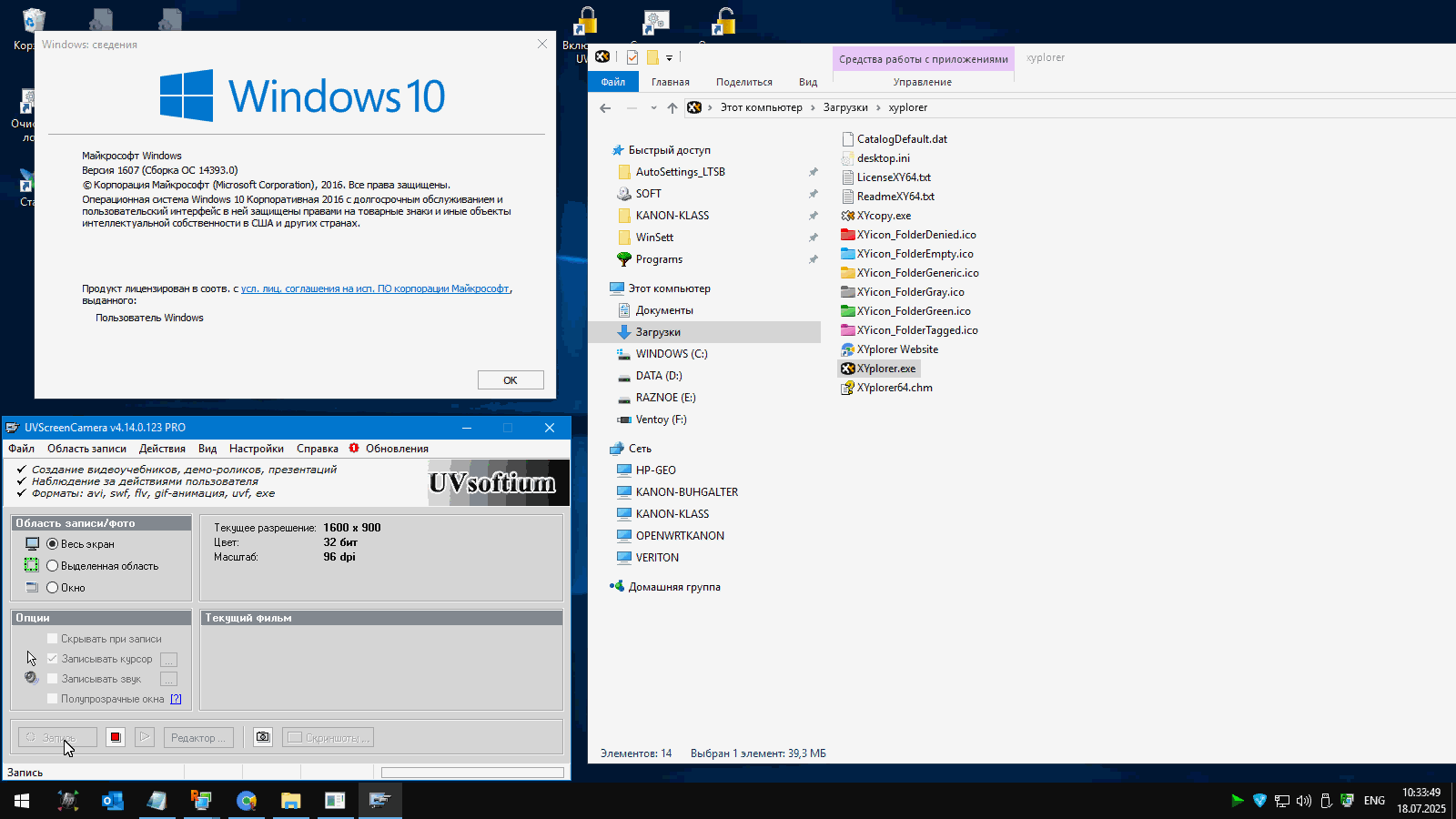
Task: Select the Весь экран radio button
Action: (52, 544)
